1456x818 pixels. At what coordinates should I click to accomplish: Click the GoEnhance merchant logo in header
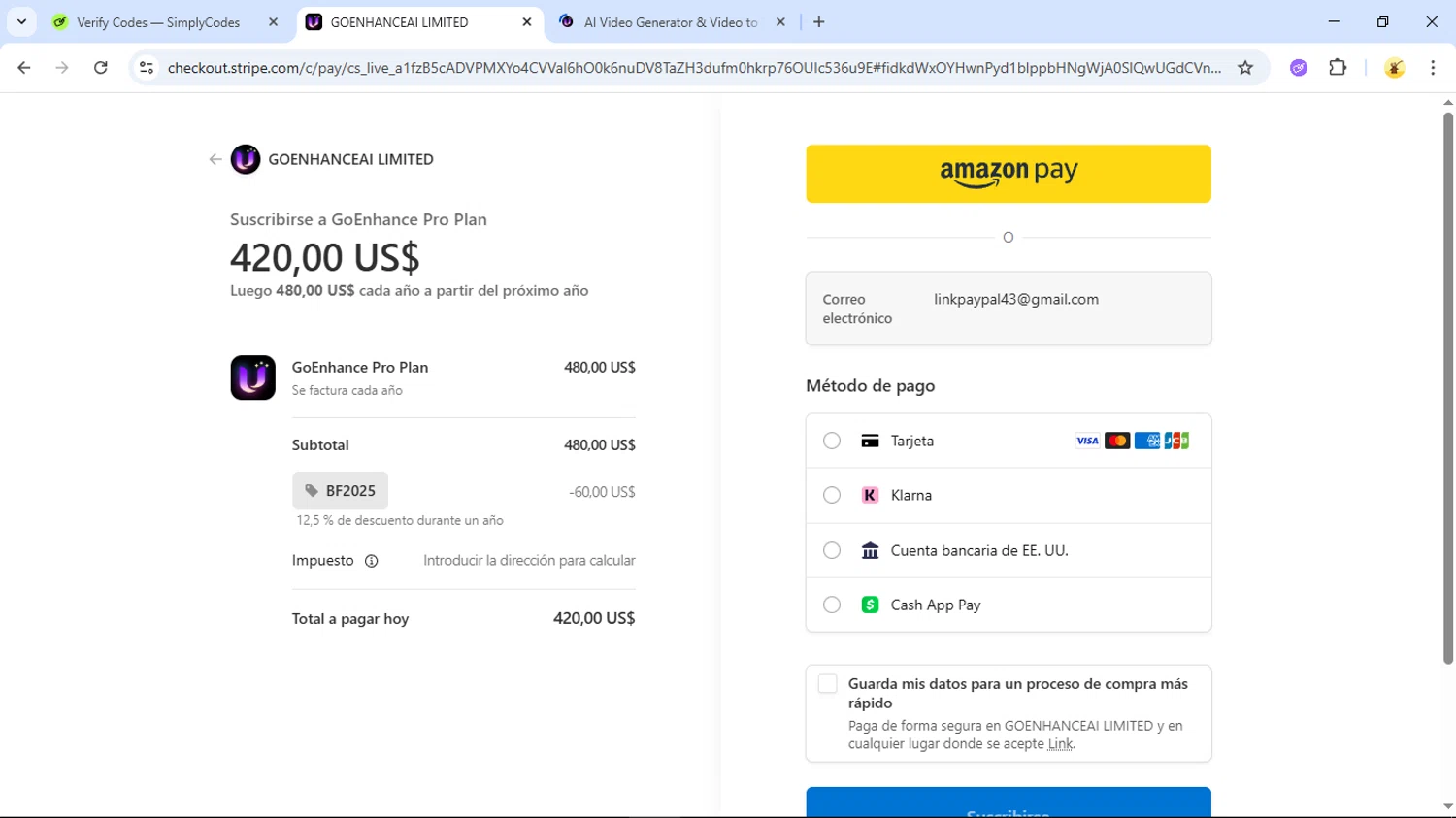tap(246, 159)
